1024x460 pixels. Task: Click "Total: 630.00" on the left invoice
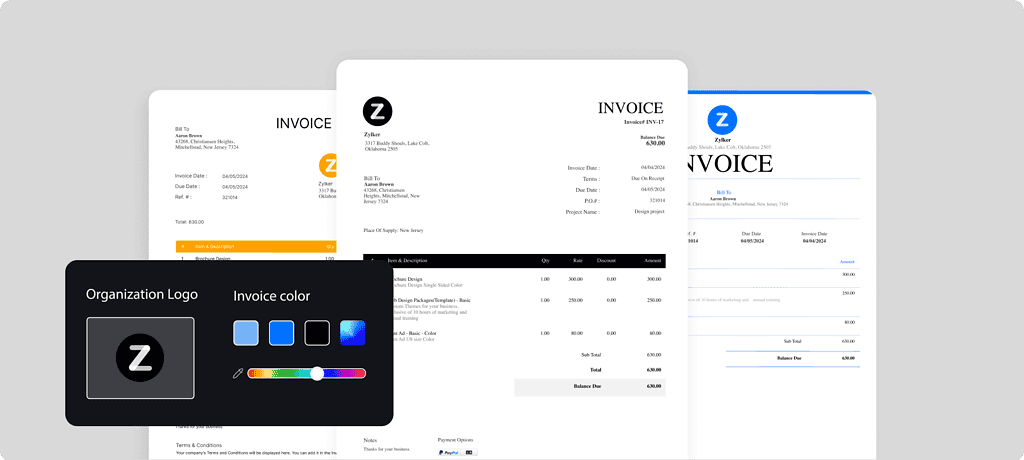189,222
